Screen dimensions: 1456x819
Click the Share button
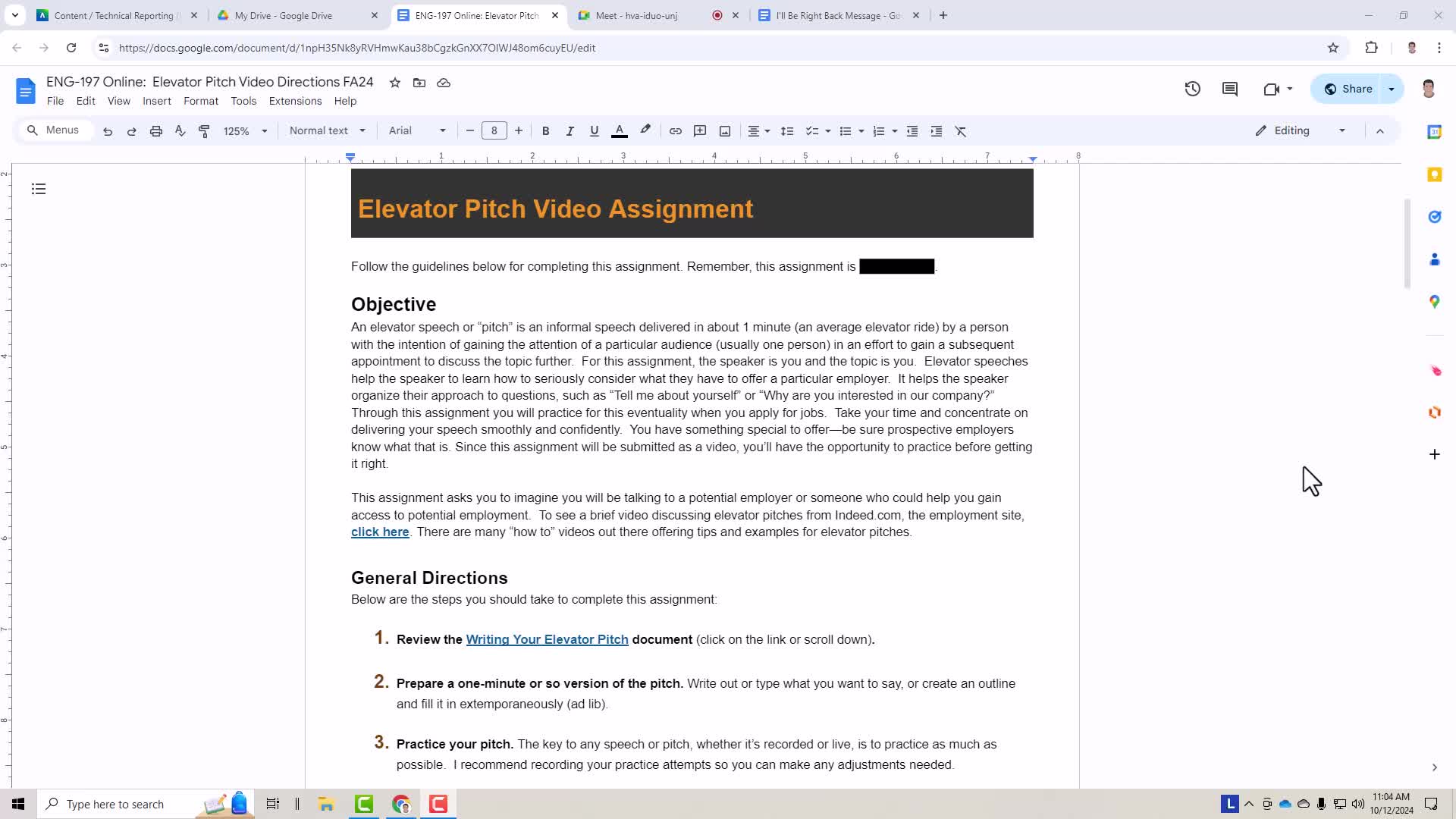click(1348, 89)
